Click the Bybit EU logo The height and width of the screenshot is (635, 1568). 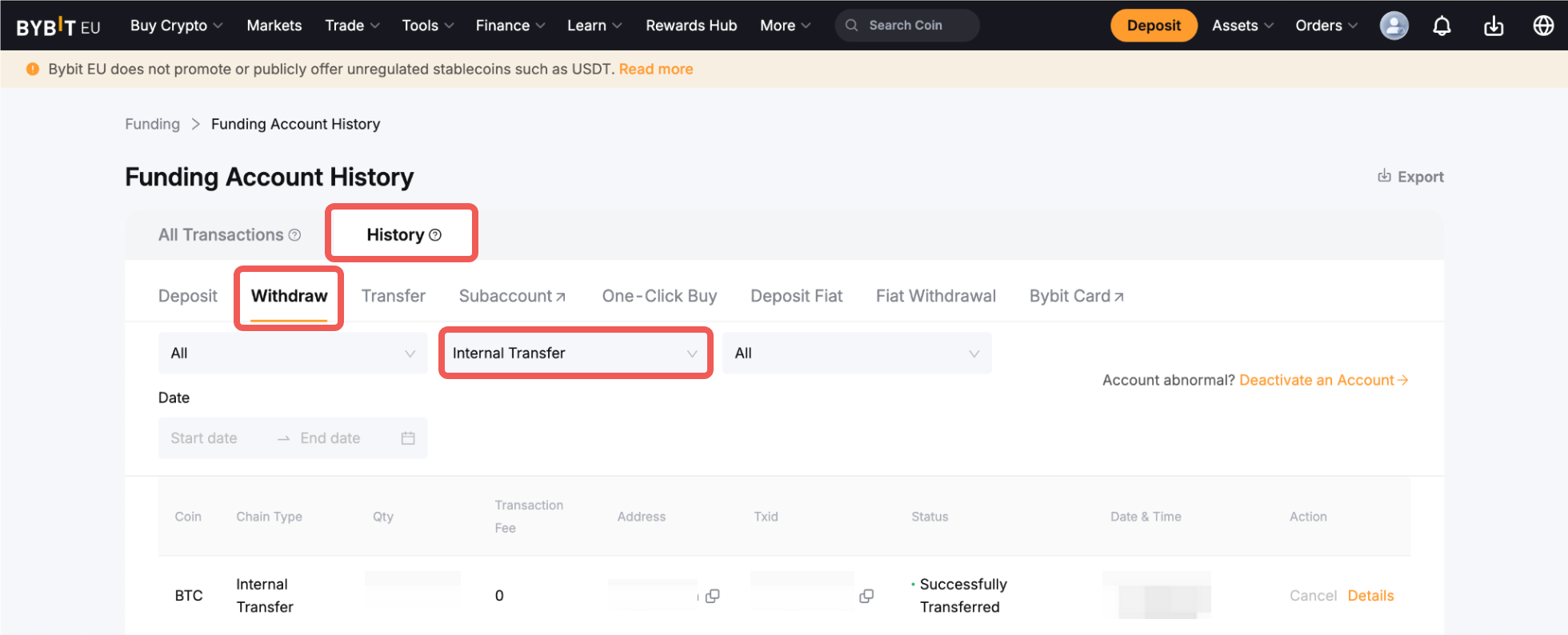pos(58,26)
